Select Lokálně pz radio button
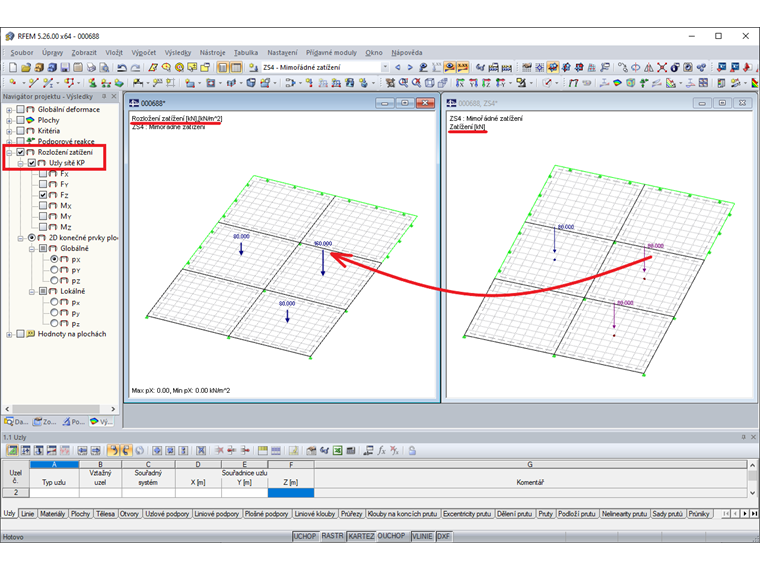The image size is (760, 570). coord(54,323)
